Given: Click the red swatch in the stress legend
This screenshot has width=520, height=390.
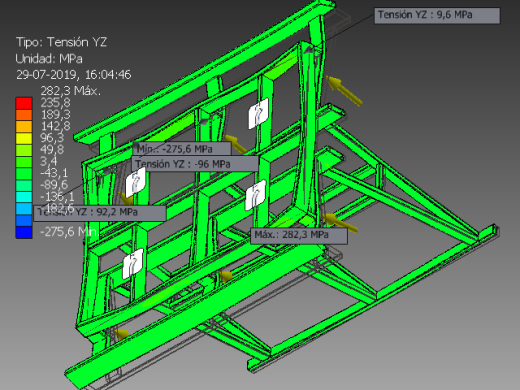Looking at the screenshot, I should pyautogui.click(x=24, y=103).
